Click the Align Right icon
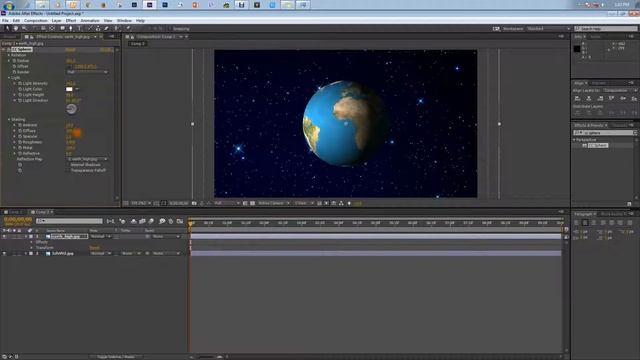This screenshot has width=640, height=360. coord(600,98)
